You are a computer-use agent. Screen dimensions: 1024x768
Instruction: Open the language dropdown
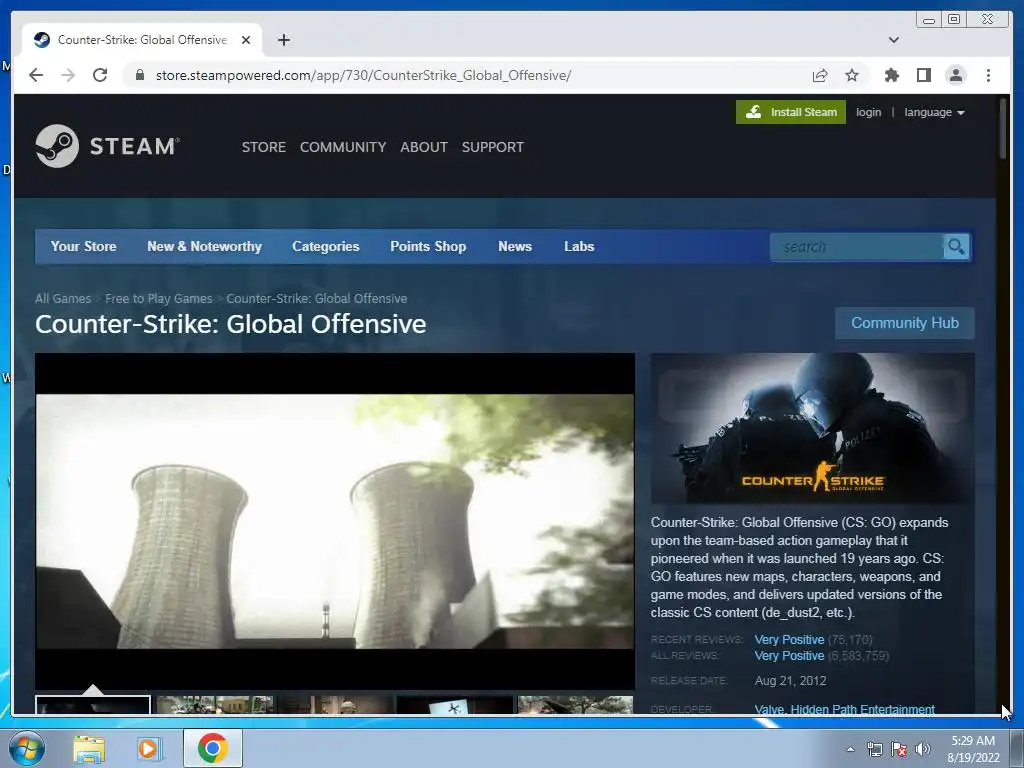coord(934,112)
